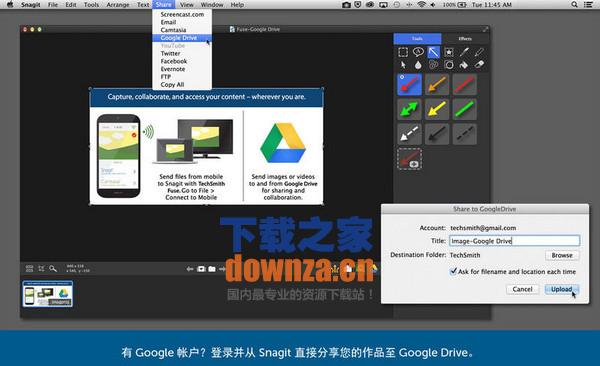
Task: Click the camera capture icon in tray bar
Action: pos(201,269)
